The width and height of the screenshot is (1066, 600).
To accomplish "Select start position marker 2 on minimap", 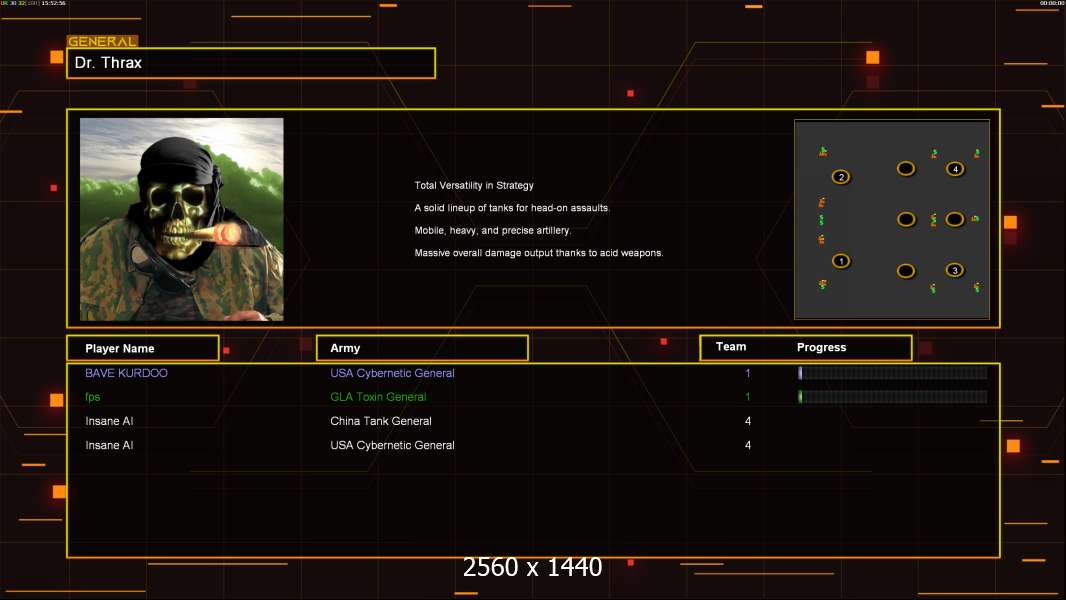I will [x=841, y=177].
